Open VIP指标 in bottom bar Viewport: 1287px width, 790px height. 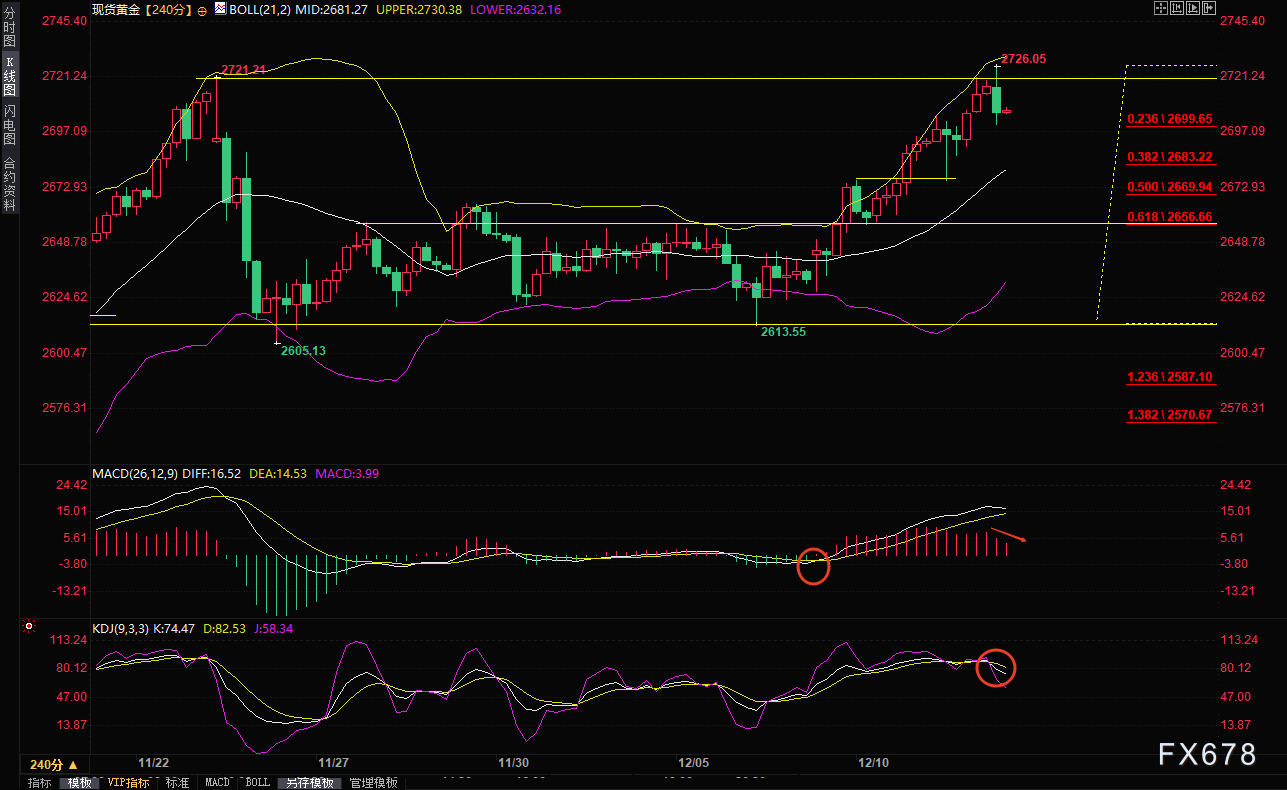(129, 783)
